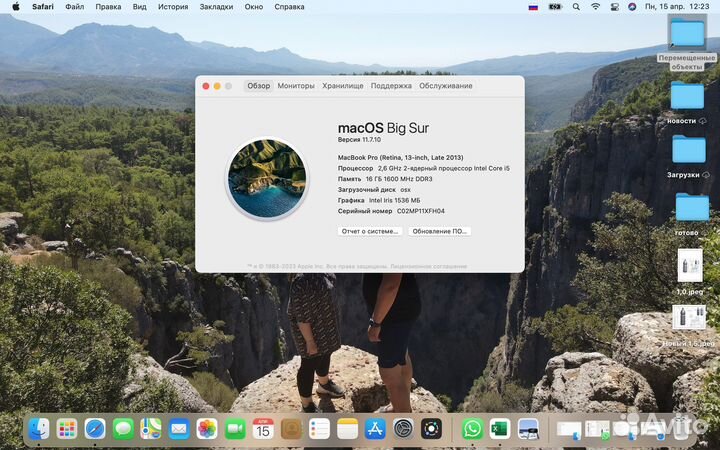
Task: Open the Photos app in Dock
Action: click(x=207, y=429)
